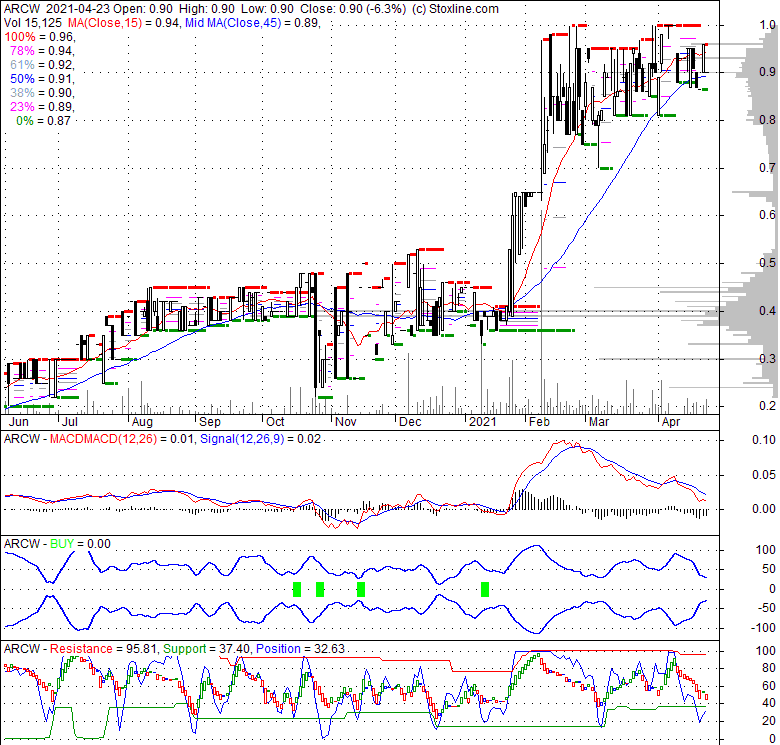The width and height of the screenshot is (780, 745).
Task: Click the Mar label on time axis
Action: (599, 422)
